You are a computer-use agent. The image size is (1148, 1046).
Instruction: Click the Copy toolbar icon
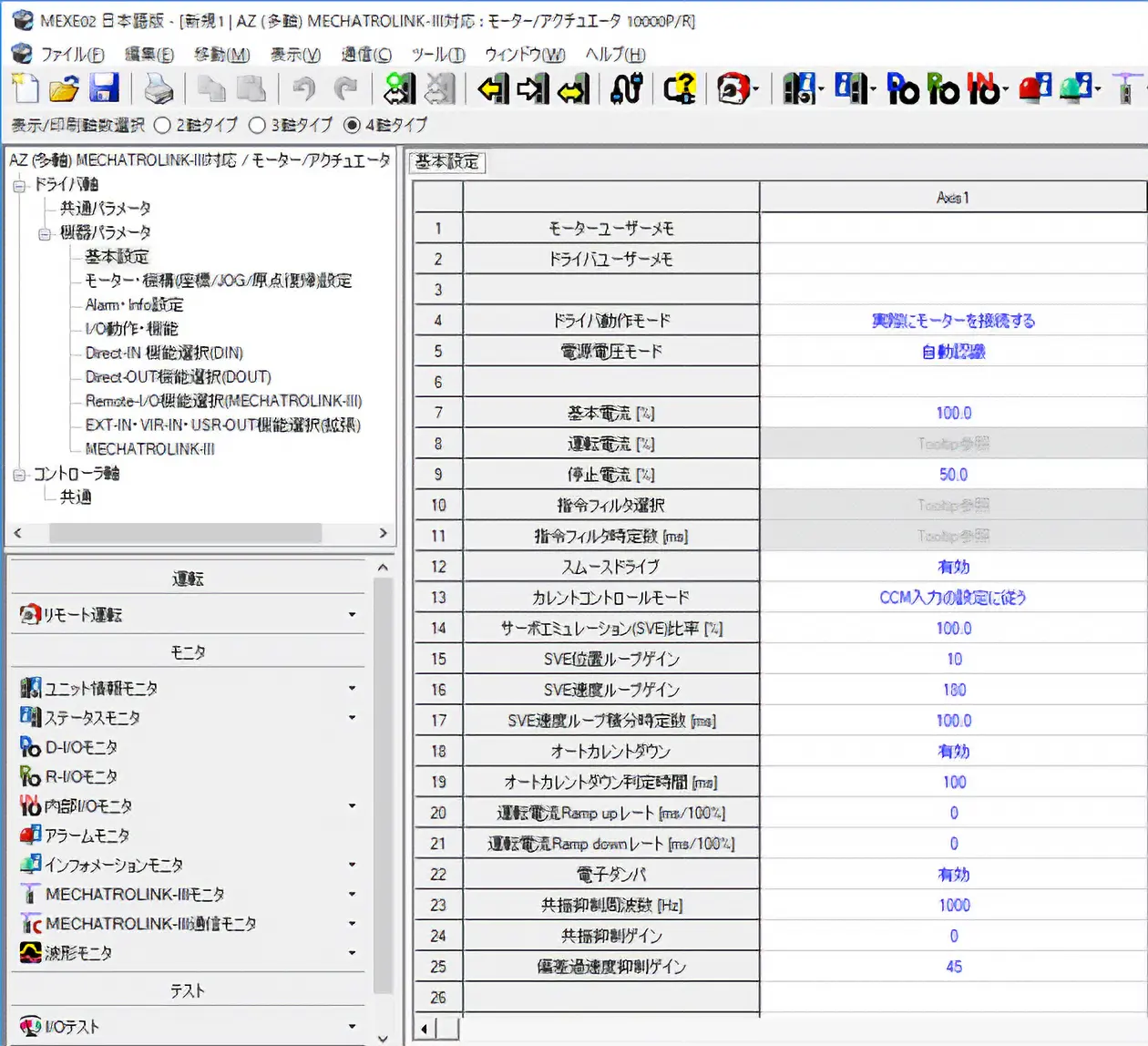coord(211,88)
